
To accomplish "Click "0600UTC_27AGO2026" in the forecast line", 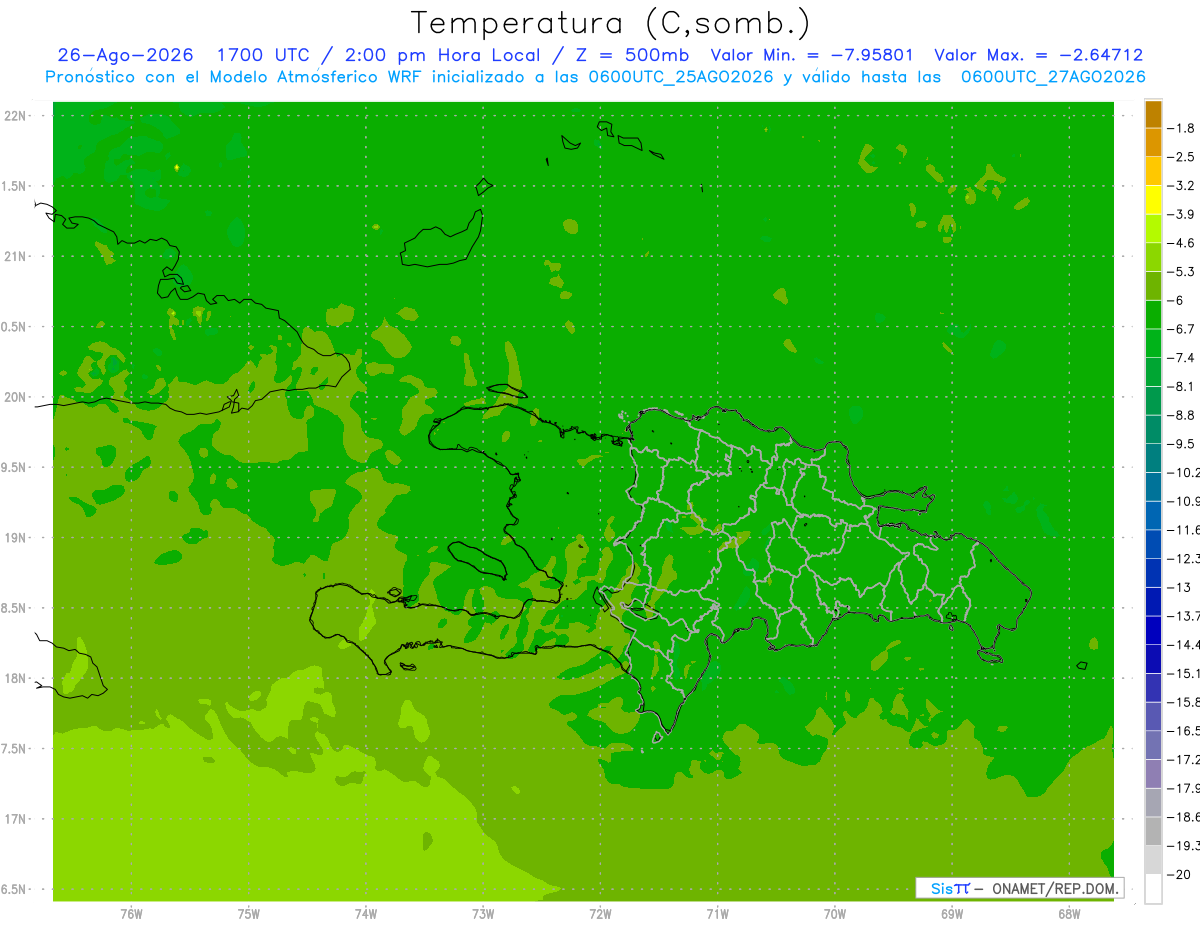I will pyautogui.click(x=1053, y=77).
